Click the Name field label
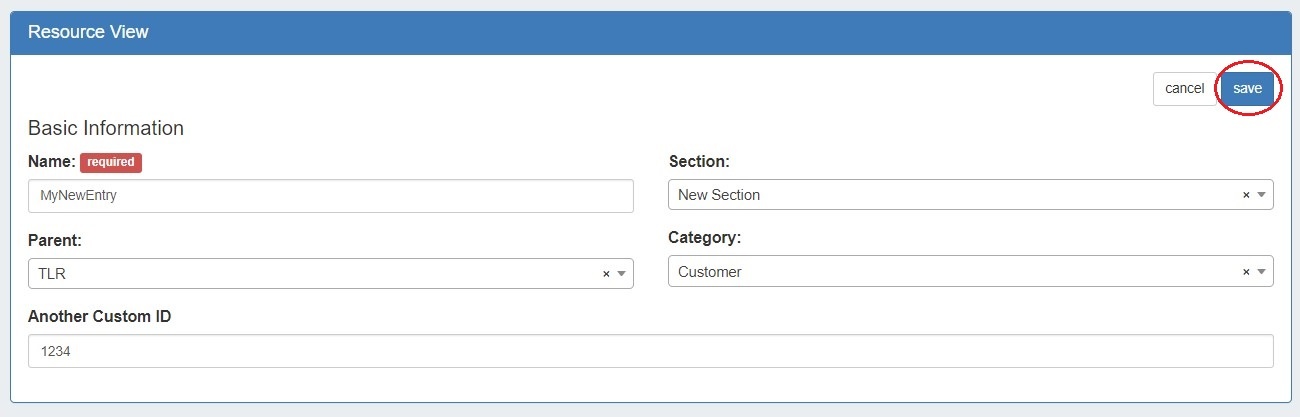Screen dimensions: 1300x417 coord(51,162)
